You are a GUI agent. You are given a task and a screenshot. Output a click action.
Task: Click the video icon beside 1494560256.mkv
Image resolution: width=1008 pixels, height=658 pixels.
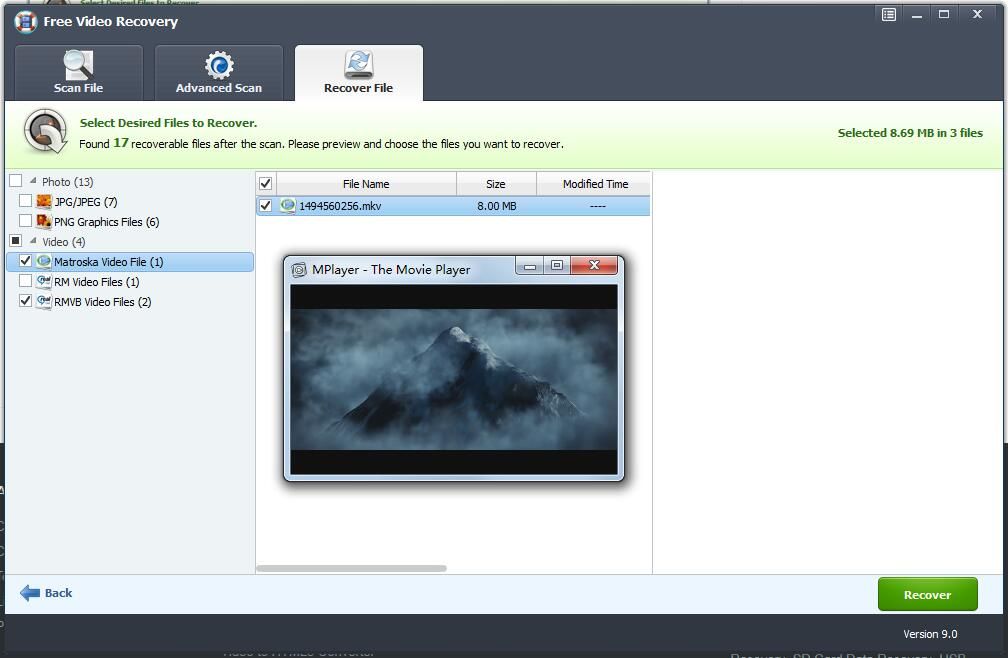point(291,207)
